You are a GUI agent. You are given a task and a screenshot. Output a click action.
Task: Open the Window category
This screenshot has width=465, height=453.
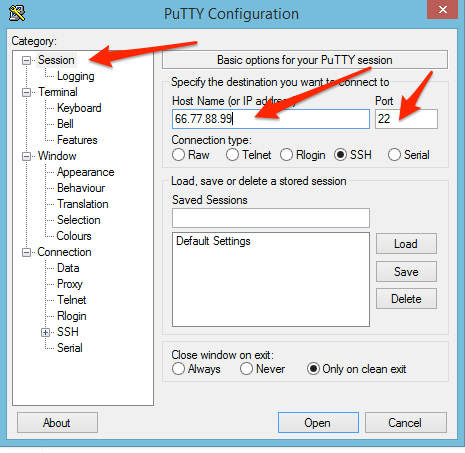click(57, 156)
